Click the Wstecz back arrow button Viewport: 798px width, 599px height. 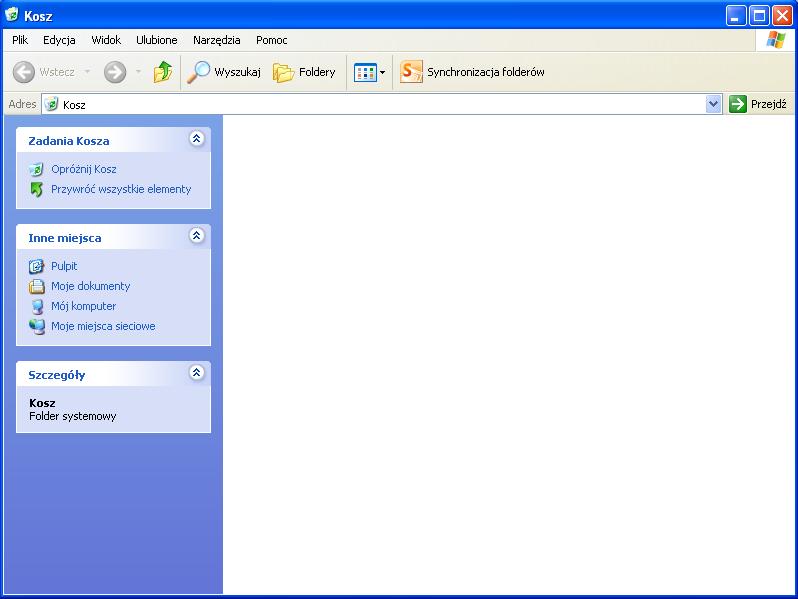coord(24,72)
